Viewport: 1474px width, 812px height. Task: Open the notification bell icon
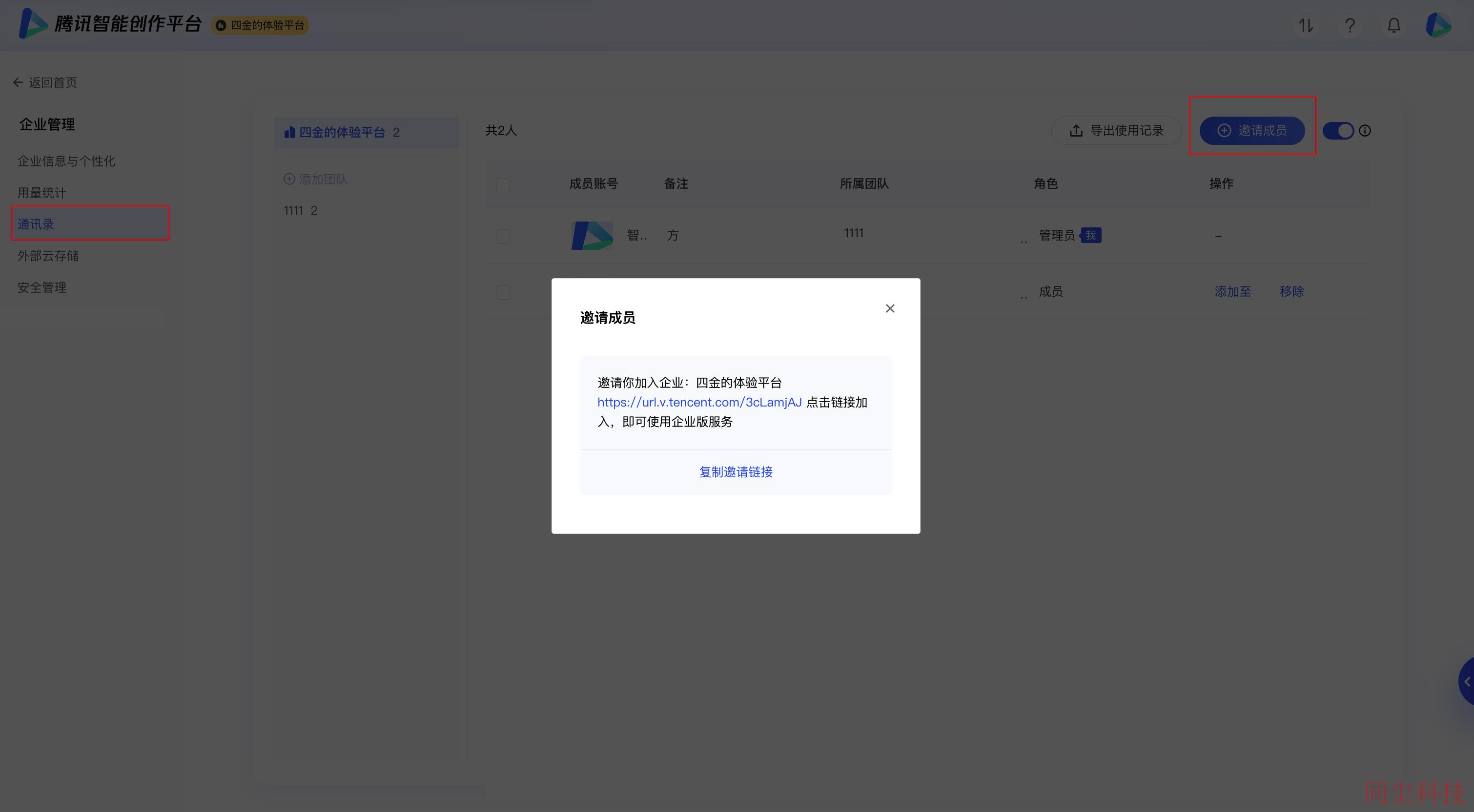tap(1394, 25)
